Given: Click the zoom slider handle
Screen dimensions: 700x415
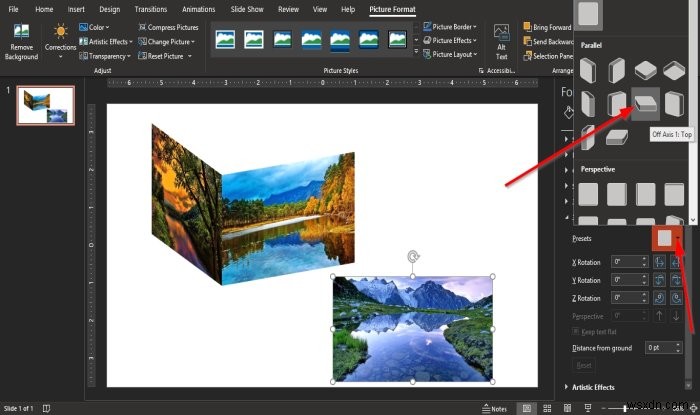Looking at the screenshot, I should click(625, 408).
